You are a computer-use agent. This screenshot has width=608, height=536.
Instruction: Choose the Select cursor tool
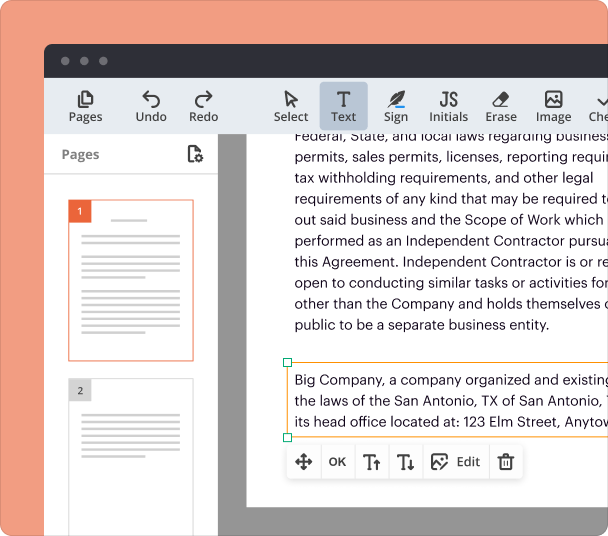click(291, 106)
